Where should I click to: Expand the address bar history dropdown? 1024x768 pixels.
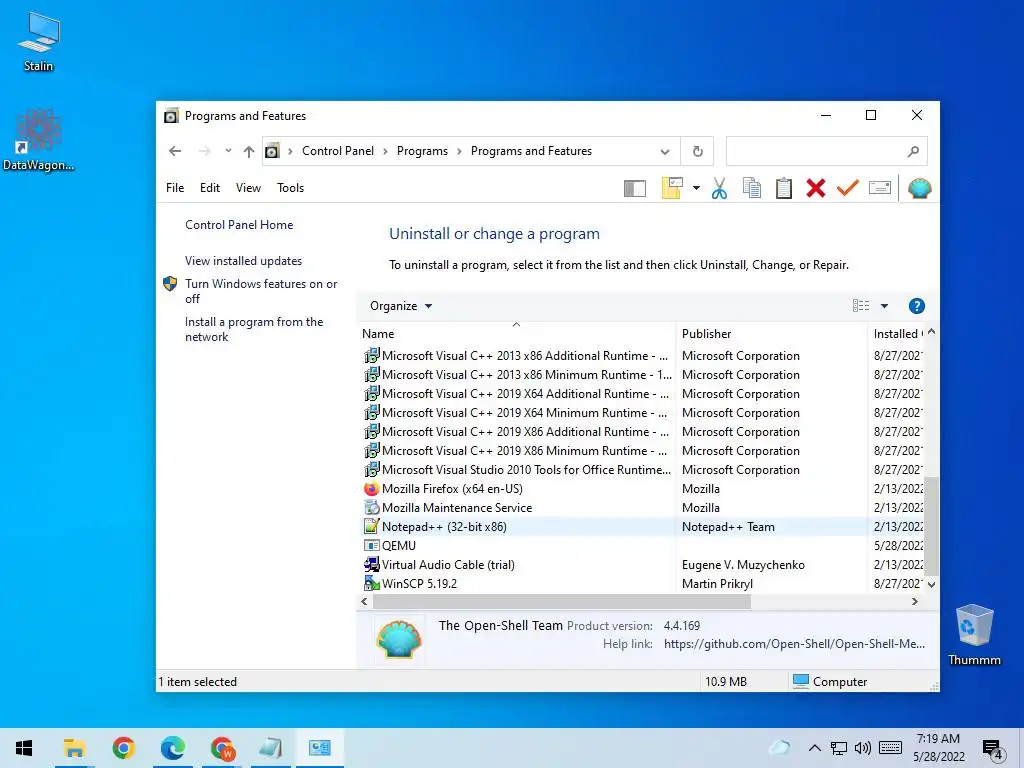pyautogui.click(x=665, y=152)
